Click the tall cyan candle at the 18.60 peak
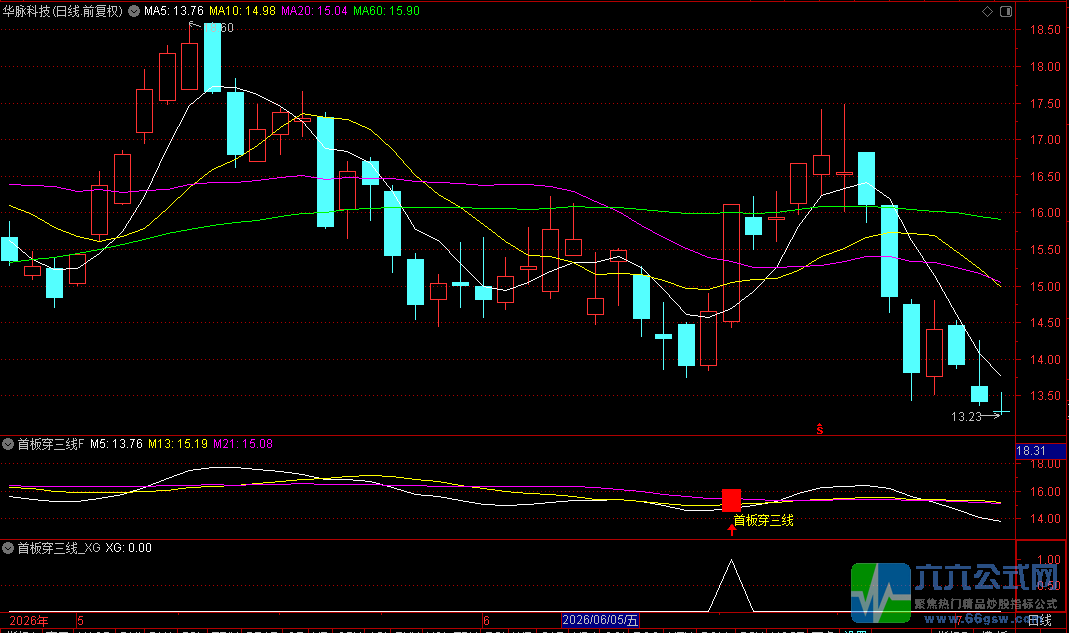This screenshot has width=1069, height=633. (213, 57)
